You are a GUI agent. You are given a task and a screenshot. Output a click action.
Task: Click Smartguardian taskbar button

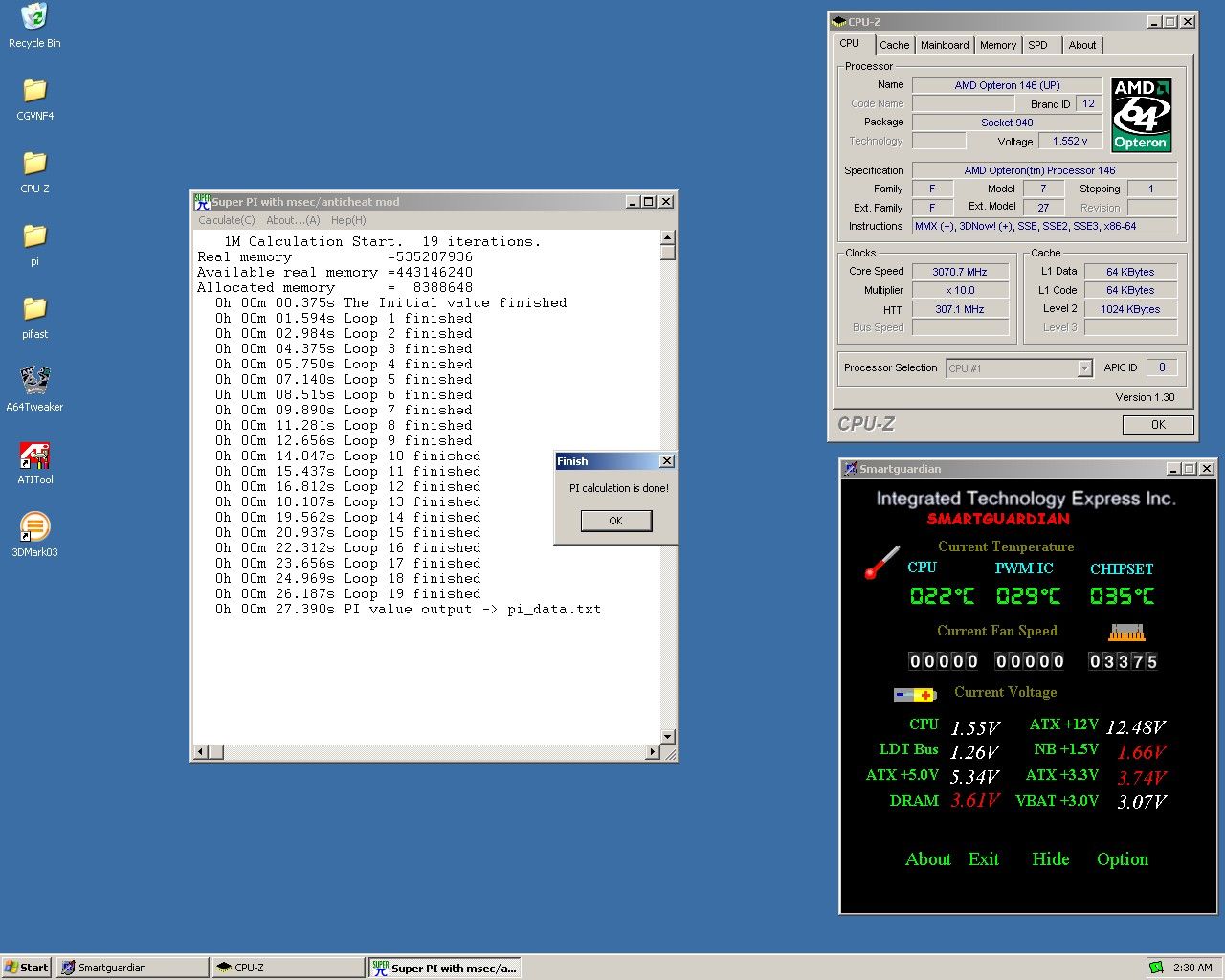tap(132, 968)
